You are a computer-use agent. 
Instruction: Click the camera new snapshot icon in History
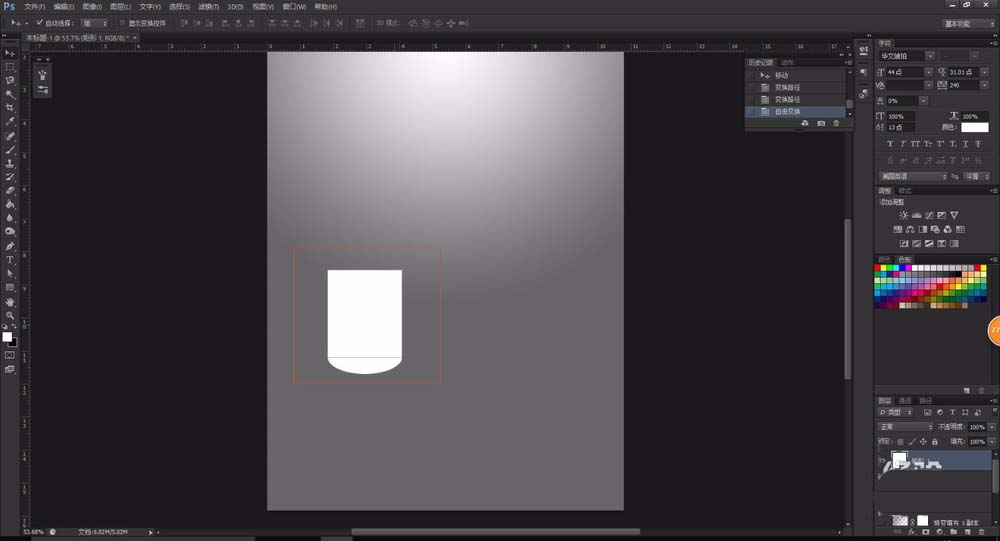[x=821, y=123]
